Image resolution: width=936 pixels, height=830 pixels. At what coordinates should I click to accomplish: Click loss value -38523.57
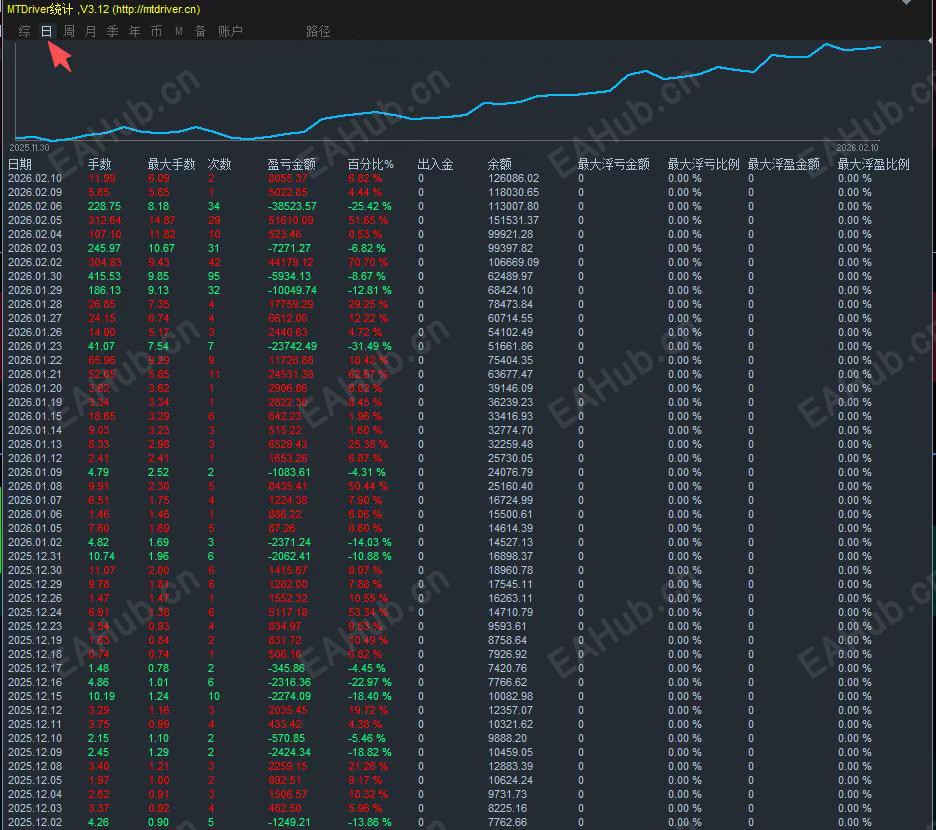[x=292, y=206]
